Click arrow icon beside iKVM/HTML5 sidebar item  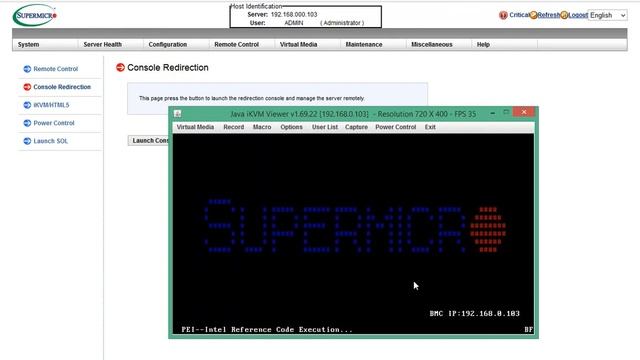27,105
